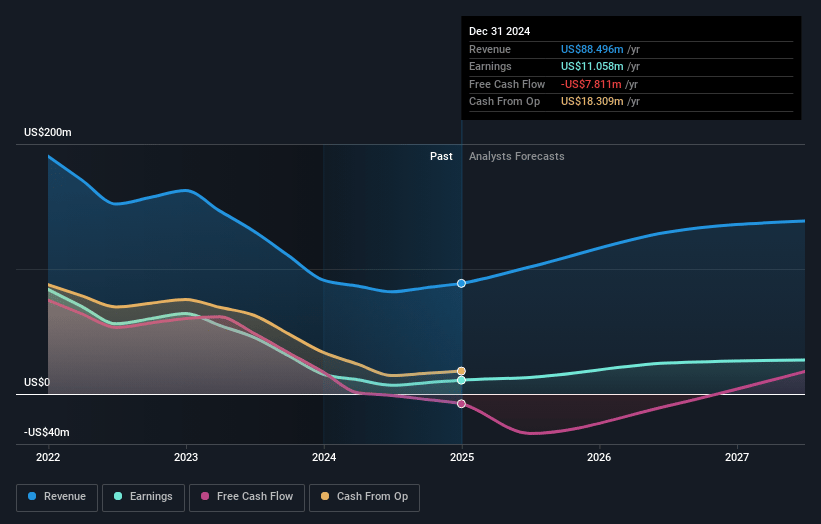Select the Earnings data marker at 2025
Viewport: 821px width, 524px height.
point(461,380)
